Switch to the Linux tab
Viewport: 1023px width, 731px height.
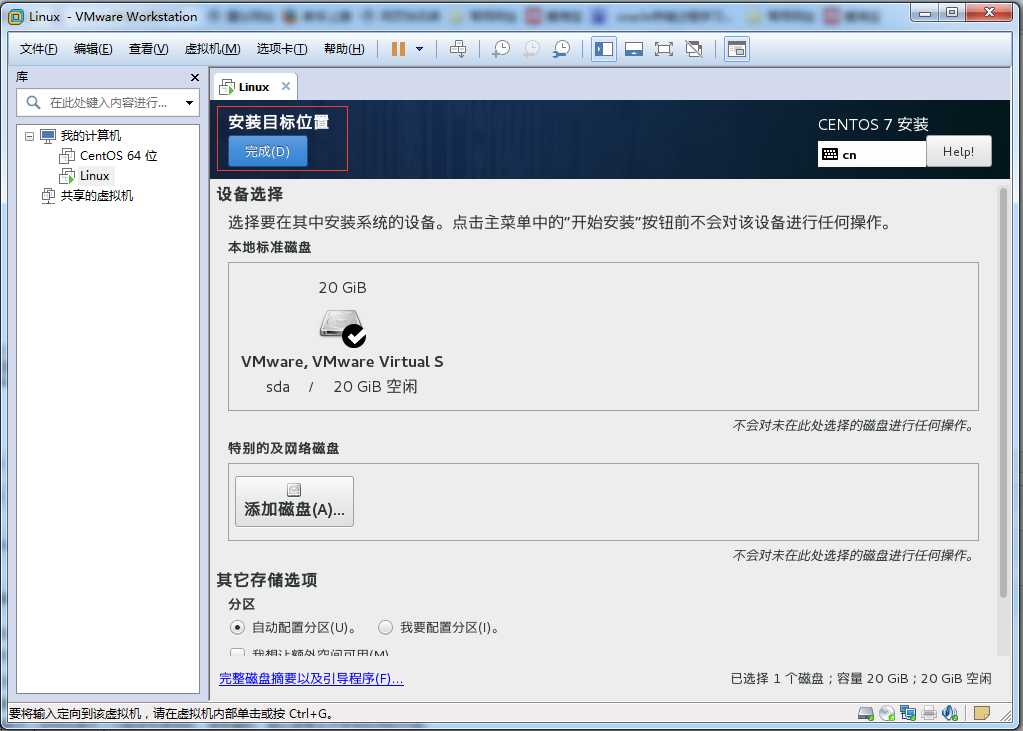pyautogui.click(x=253, y=87)
